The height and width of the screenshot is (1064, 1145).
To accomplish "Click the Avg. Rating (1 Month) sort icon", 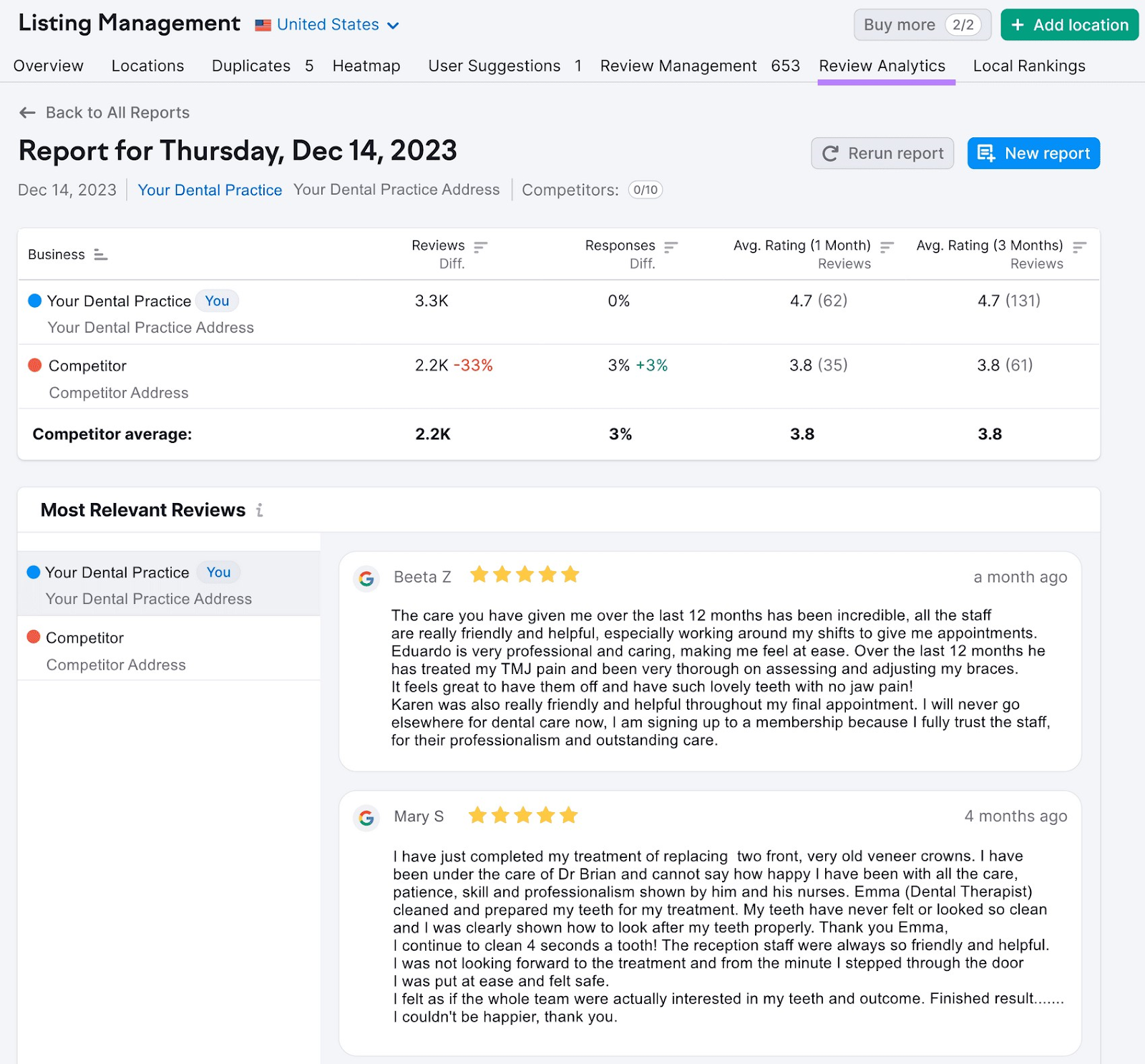I will coord(887,246).
